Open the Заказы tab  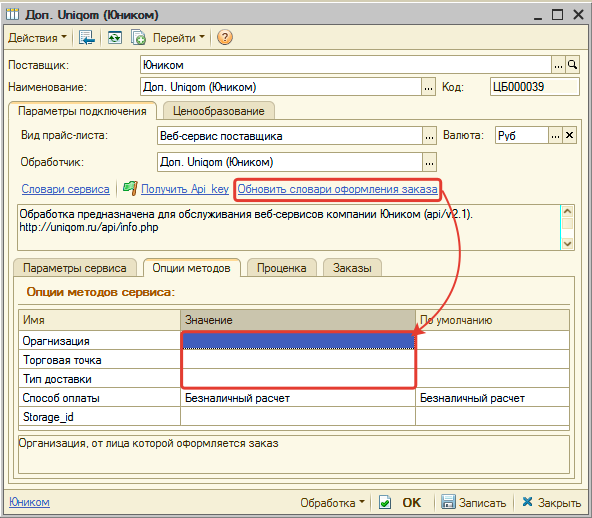click(x=352, y=268)
